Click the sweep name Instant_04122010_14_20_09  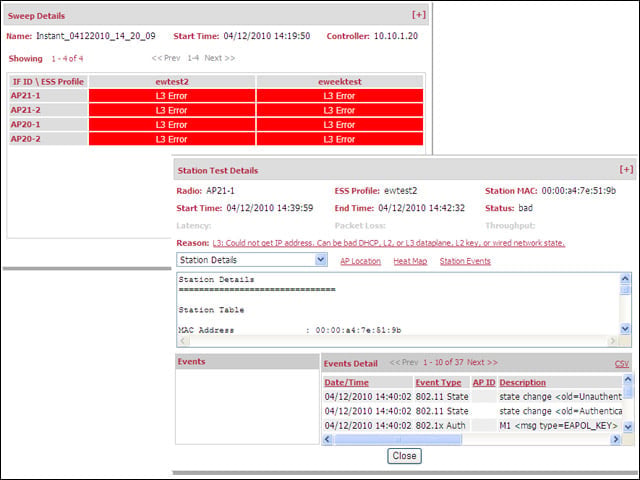(x=96, y=36)
